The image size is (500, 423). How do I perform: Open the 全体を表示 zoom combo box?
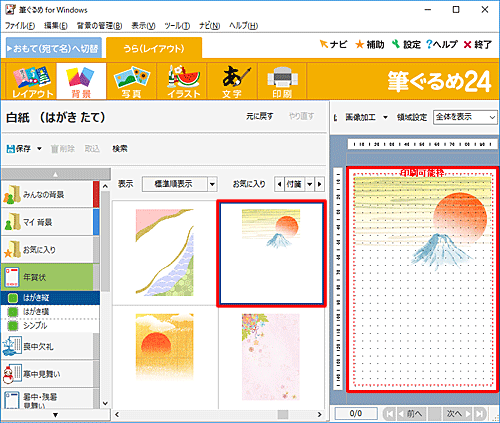(465, 117)
